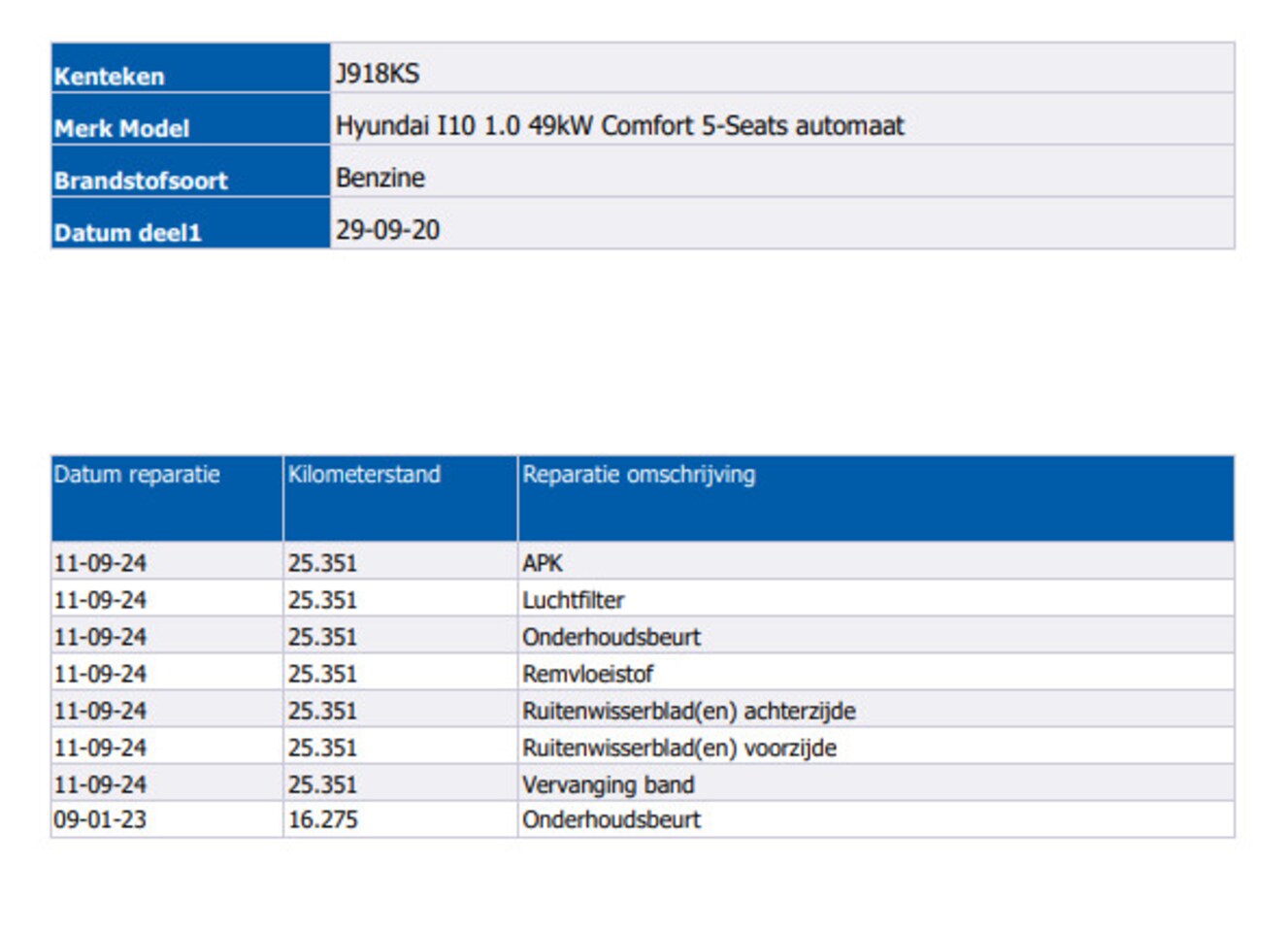Screen dimensions: 1288x932
Task: Select the Luchtfilter repair entry
Action: (x=573, y=601)
